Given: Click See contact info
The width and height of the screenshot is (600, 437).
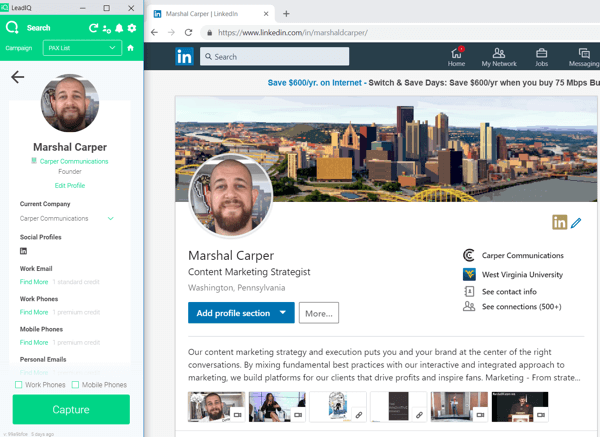Looking at the screenshot, I should pyautogui.click(x=509, y=292).
